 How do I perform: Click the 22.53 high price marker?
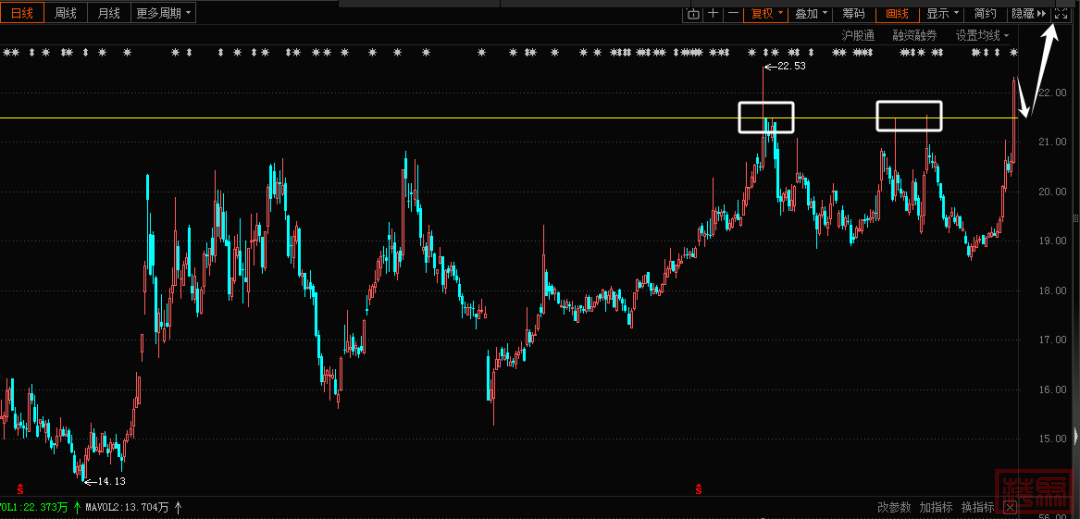(x=784, y=66)
